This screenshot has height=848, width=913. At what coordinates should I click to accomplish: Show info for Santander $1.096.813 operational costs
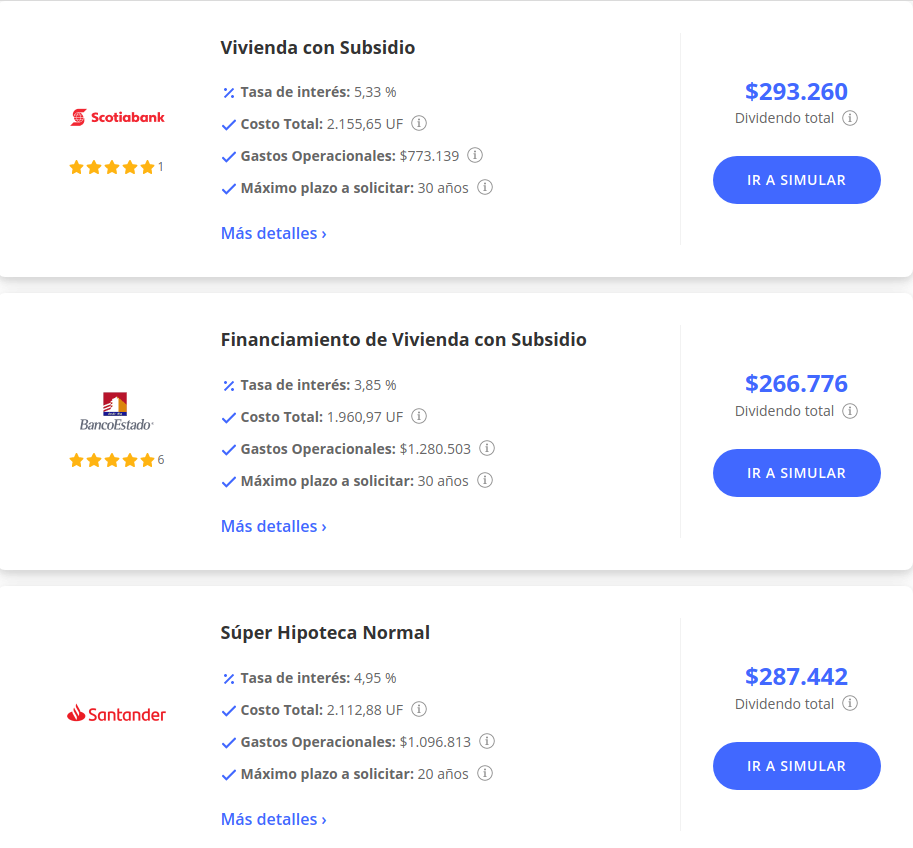pos(487,741)
